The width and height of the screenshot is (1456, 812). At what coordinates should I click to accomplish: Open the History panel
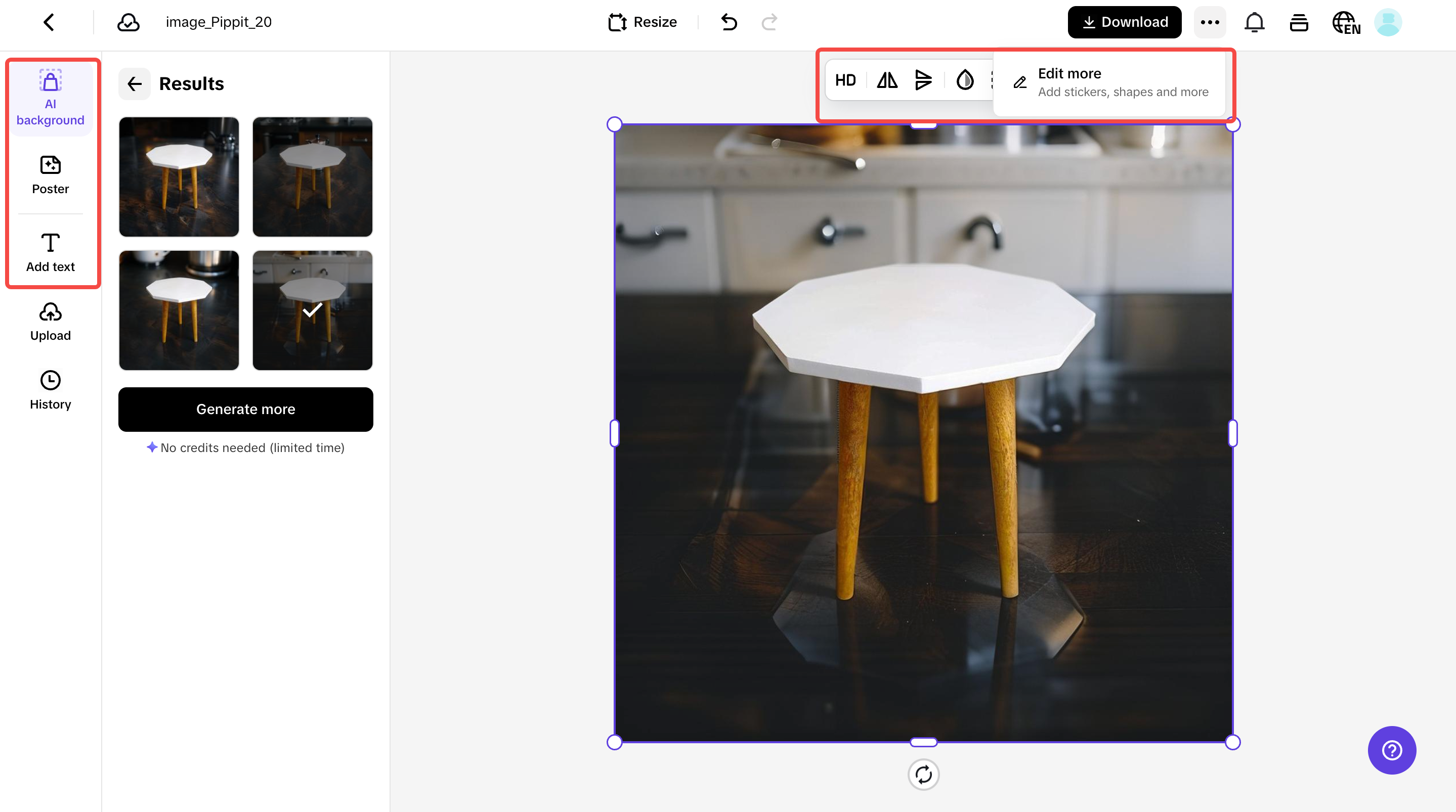(50, 389)
